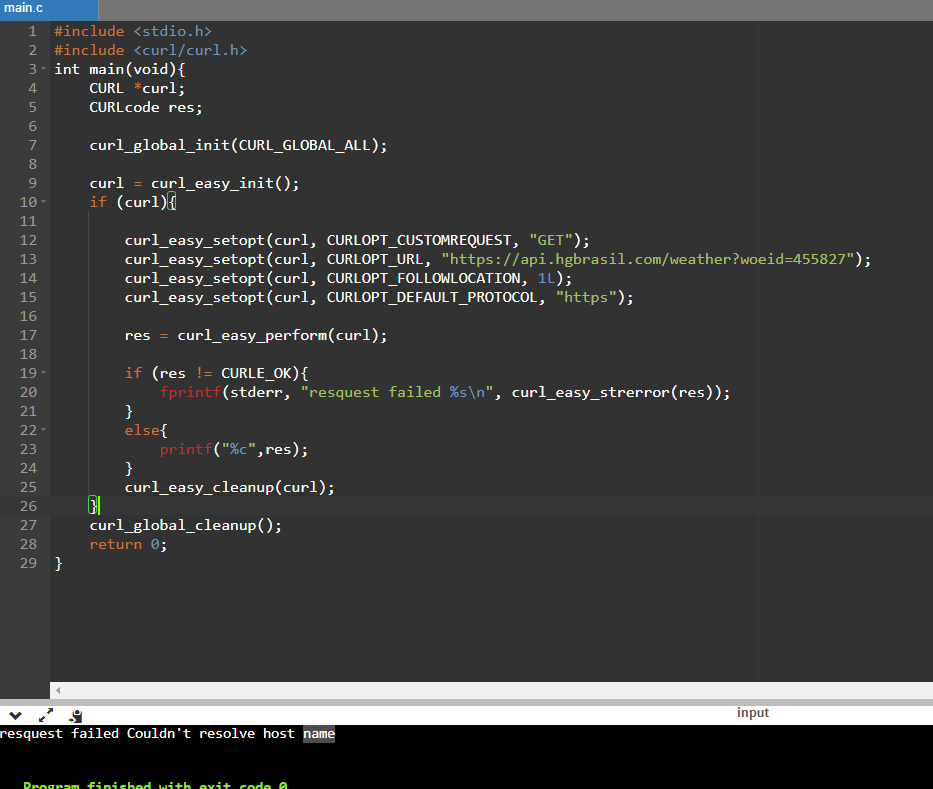Viewport: 933px width, 789px height.
Task: Collapse the if (curl) block at line 10
Action: pyautogui.click(x=43, y=202)
